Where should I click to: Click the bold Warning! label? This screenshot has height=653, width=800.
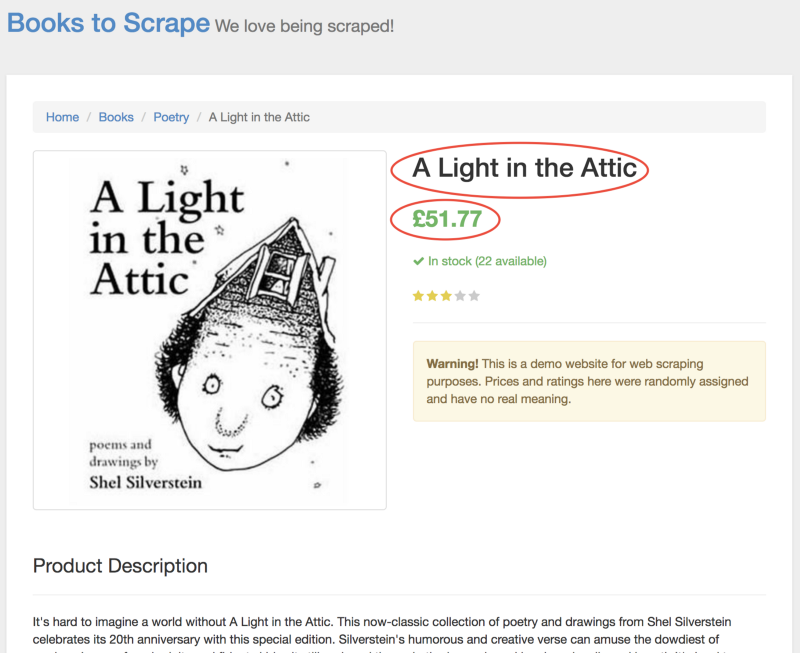point(452,364)
